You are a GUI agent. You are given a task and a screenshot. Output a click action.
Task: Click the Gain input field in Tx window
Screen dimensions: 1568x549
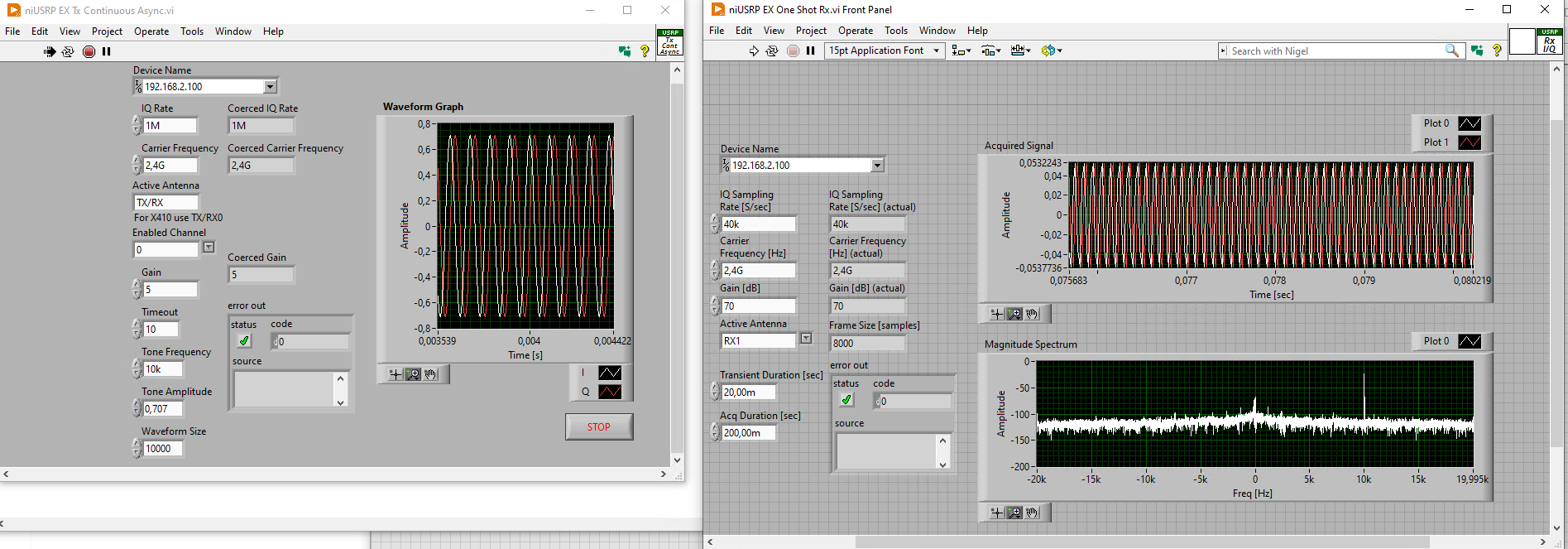tap(170, 290)
